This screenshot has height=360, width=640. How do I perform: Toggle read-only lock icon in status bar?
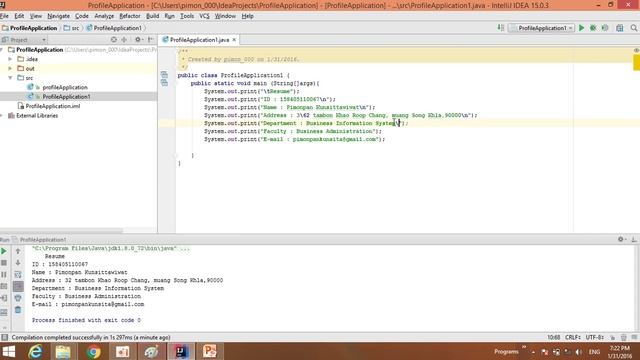(x=613, y=337)
